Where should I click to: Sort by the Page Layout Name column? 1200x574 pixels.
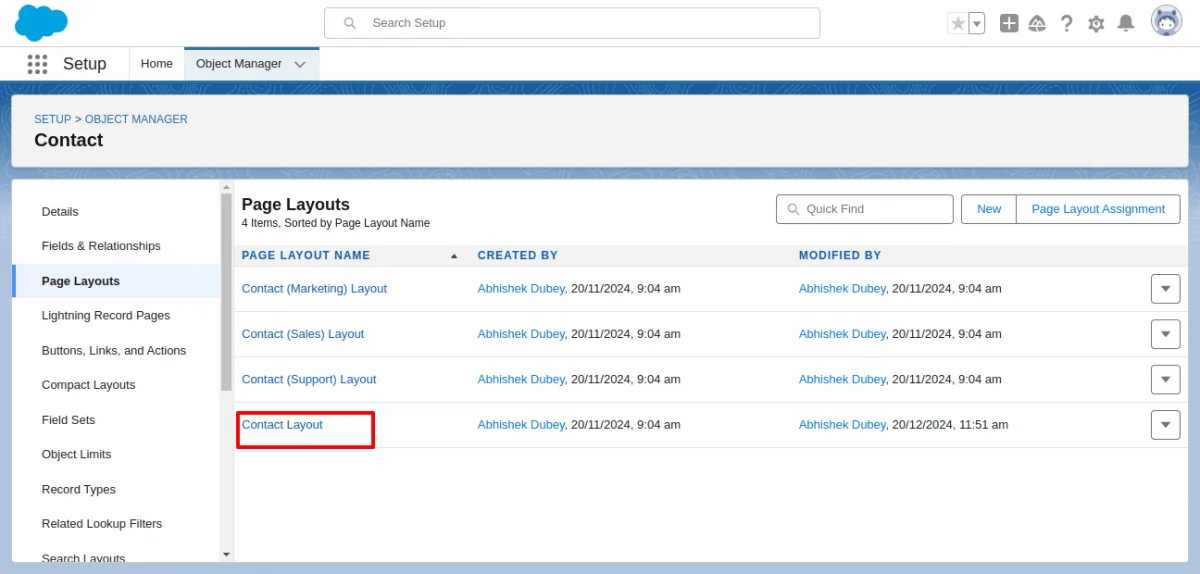[306, 256]
